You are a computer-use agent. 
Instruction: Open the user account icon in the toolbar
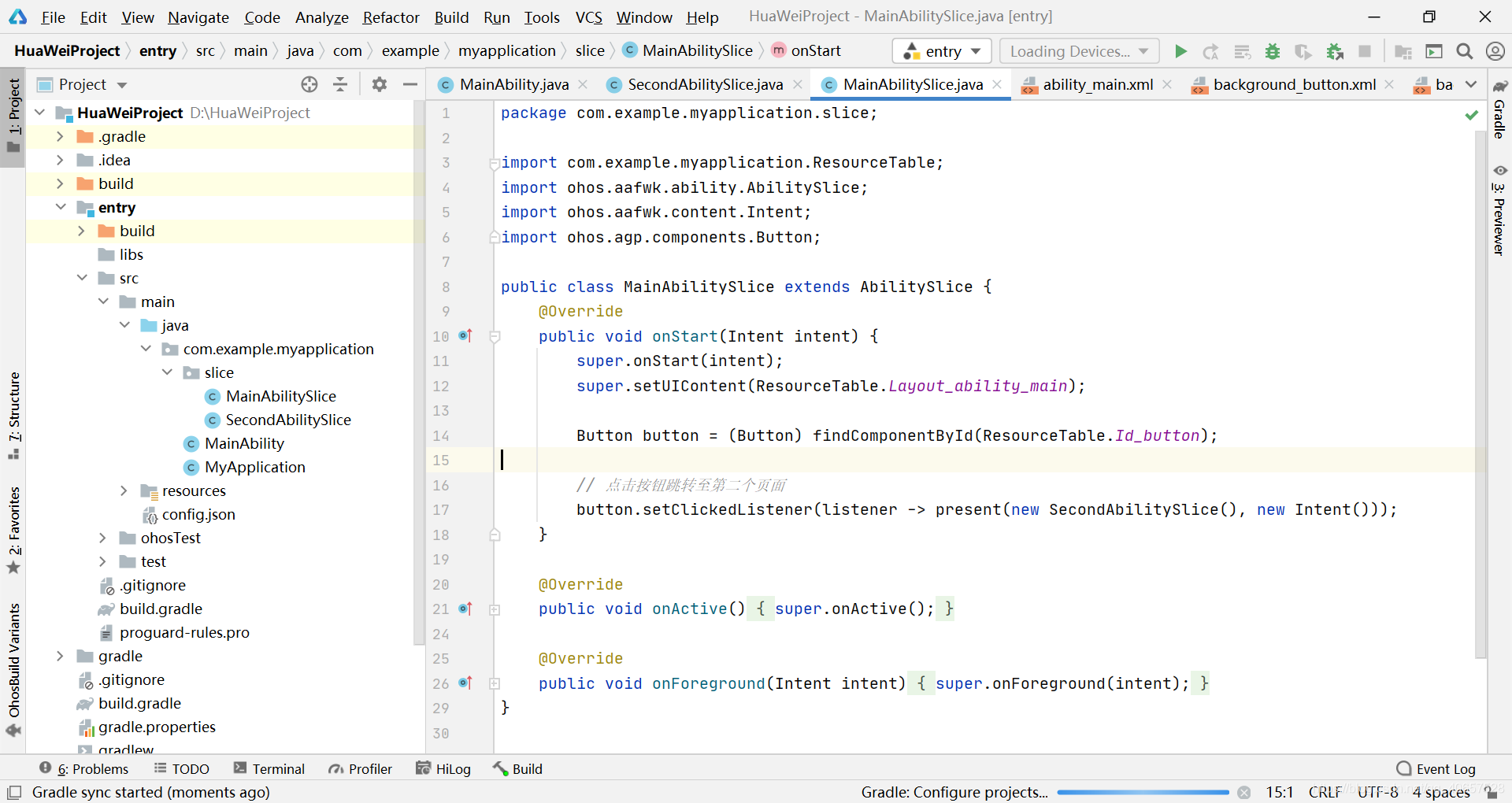[x=1495, y=51]
